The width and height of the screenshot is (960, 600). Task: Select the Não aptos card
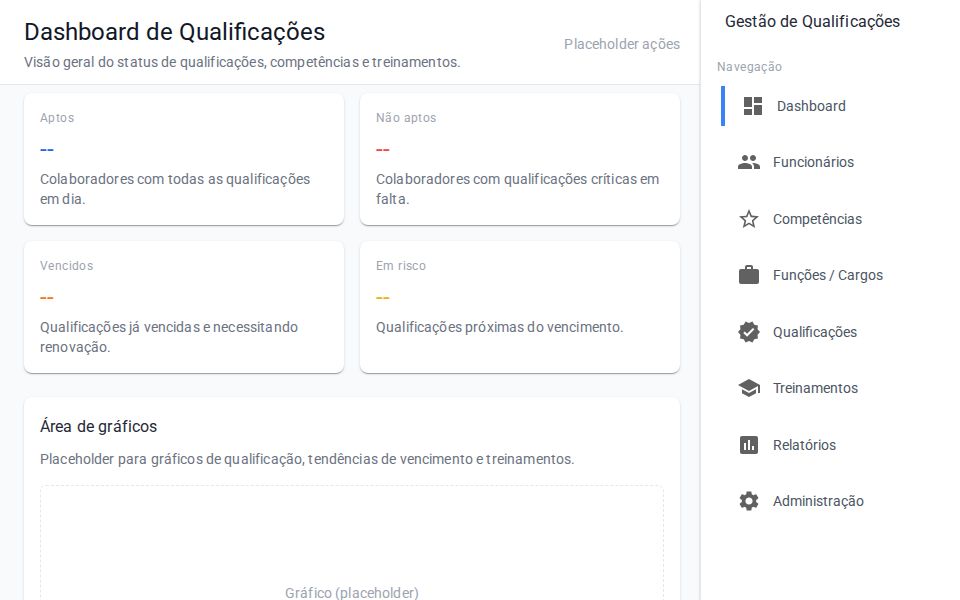click(520, 158)
